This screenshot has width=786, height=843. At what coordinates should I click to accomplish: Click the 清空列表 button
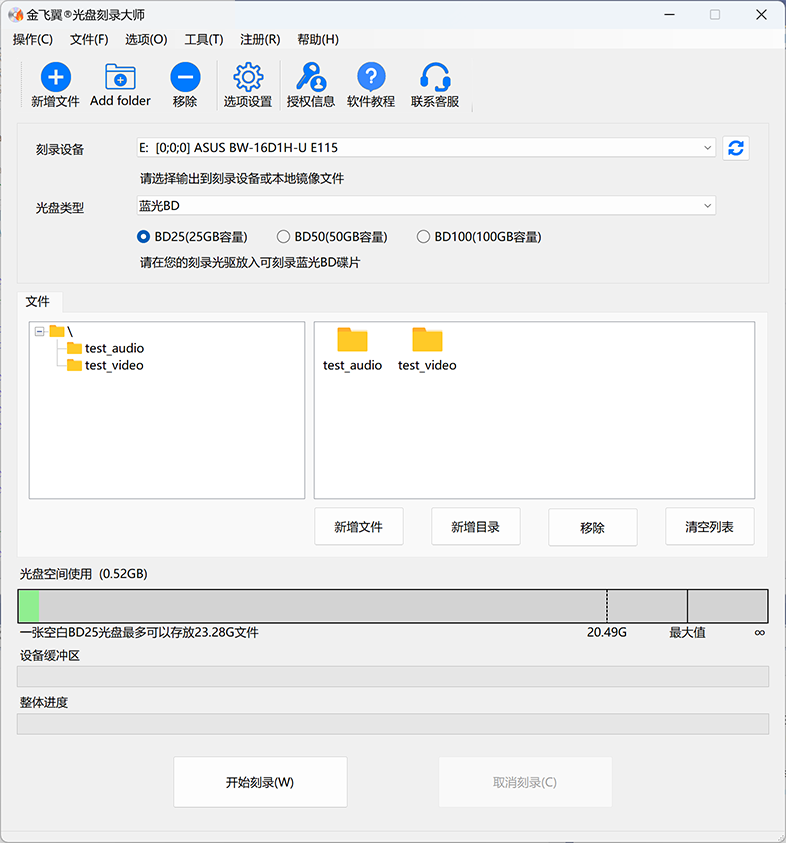(x=709, y=526)
